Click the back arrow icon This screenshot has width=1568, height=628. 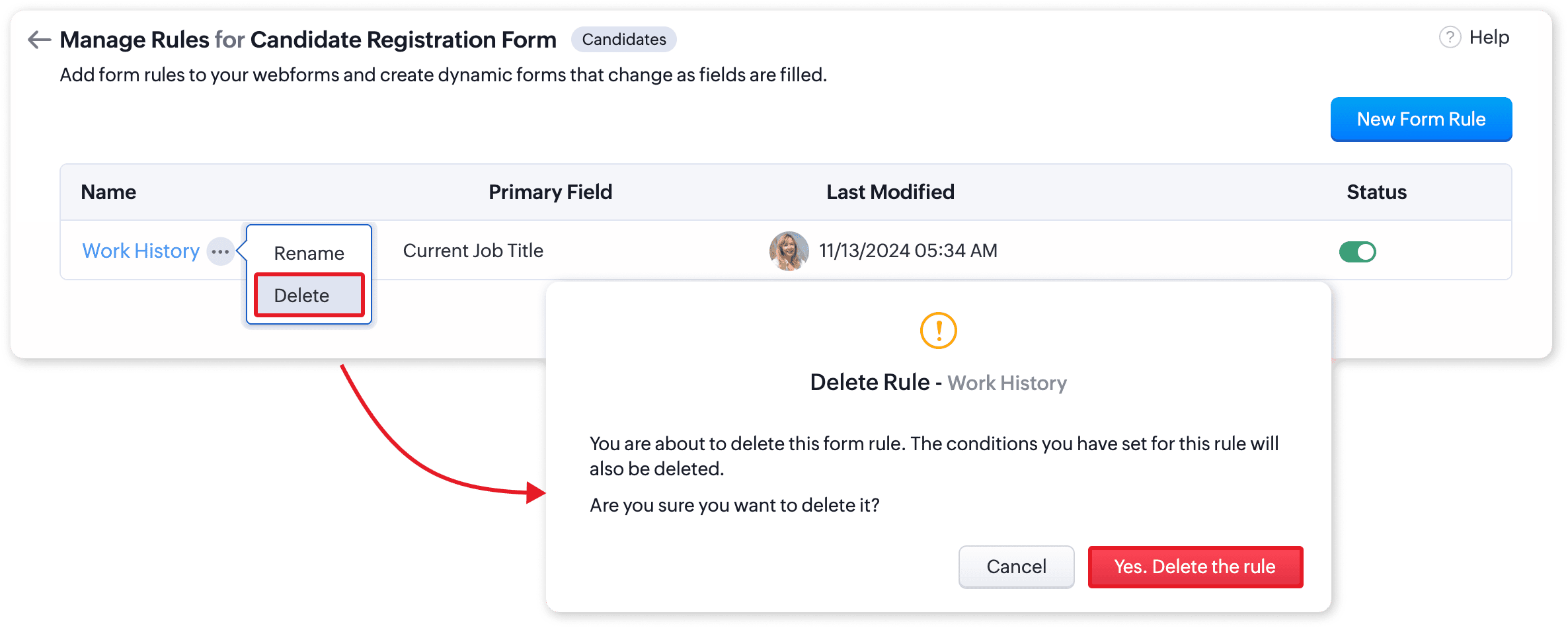click(x=39, y=40)
